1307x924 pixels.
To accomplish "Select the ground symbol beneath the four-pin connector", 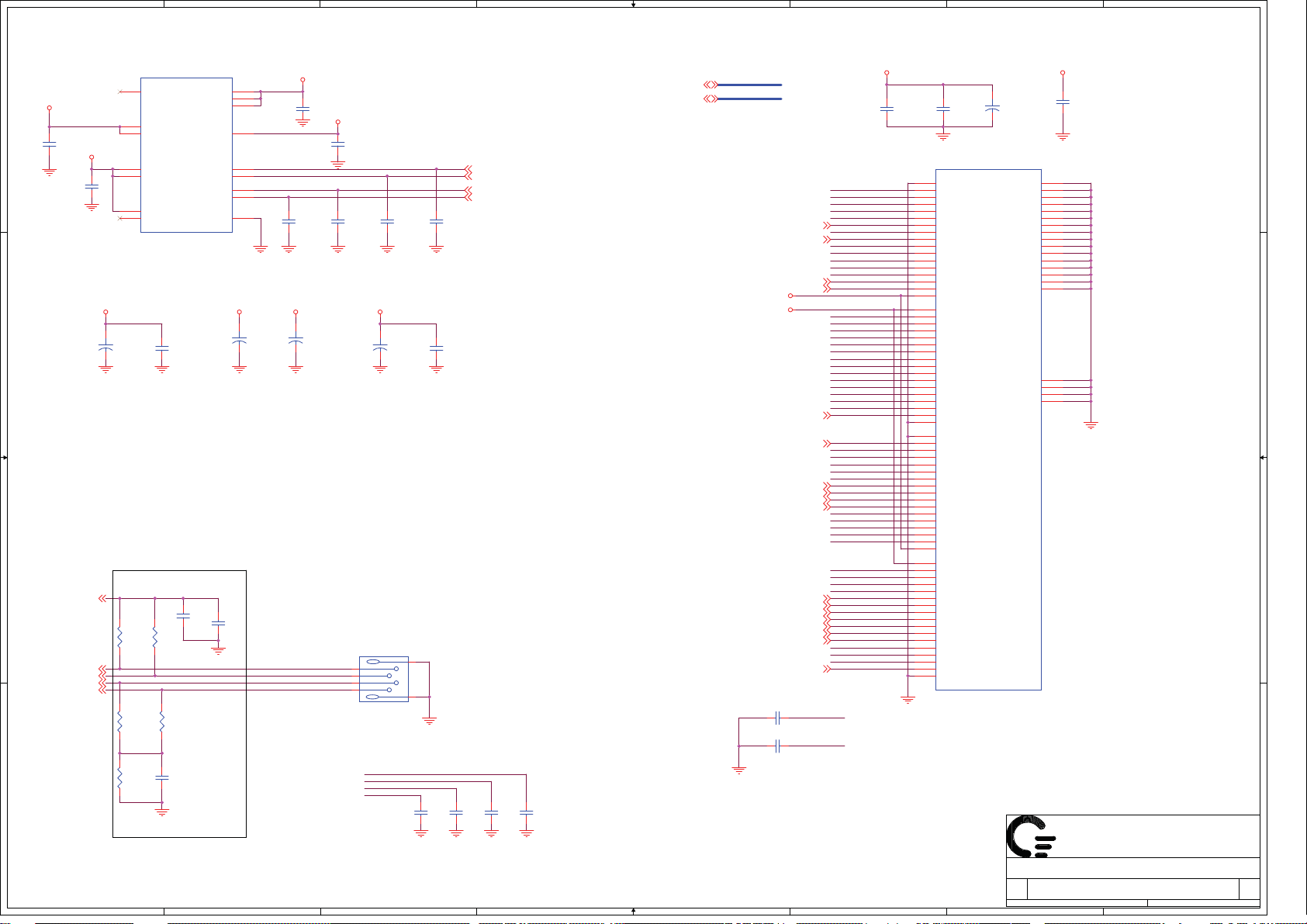I will pyautogui.click(x=429, y=721).
